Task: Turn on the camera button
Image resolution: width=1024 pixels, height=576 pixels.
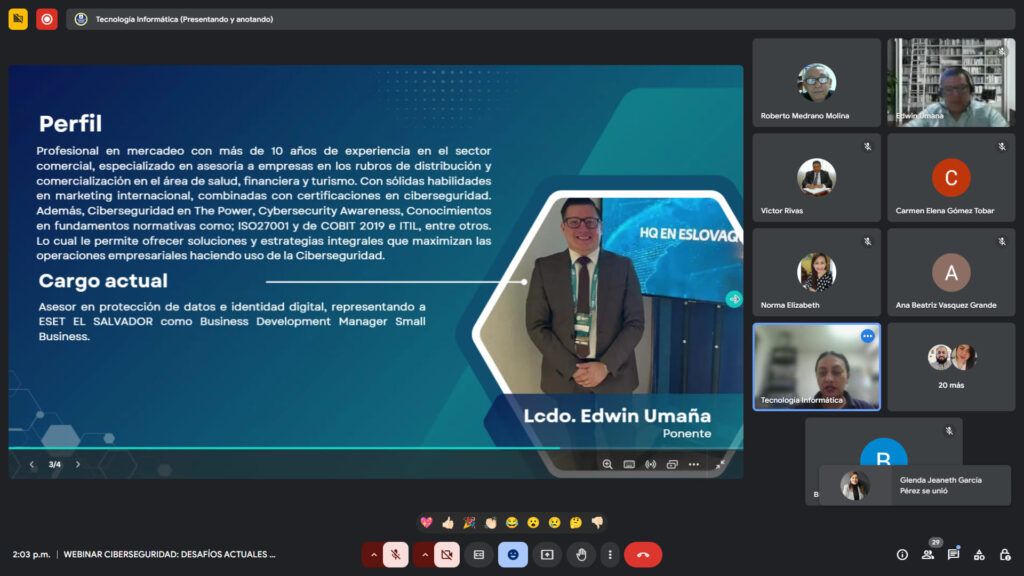Action: tap(446, 554)
